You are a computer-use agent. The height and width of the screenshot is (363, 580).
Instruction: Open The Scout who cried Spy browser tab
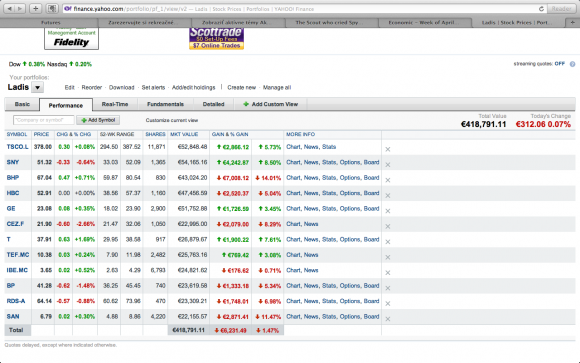331,23
